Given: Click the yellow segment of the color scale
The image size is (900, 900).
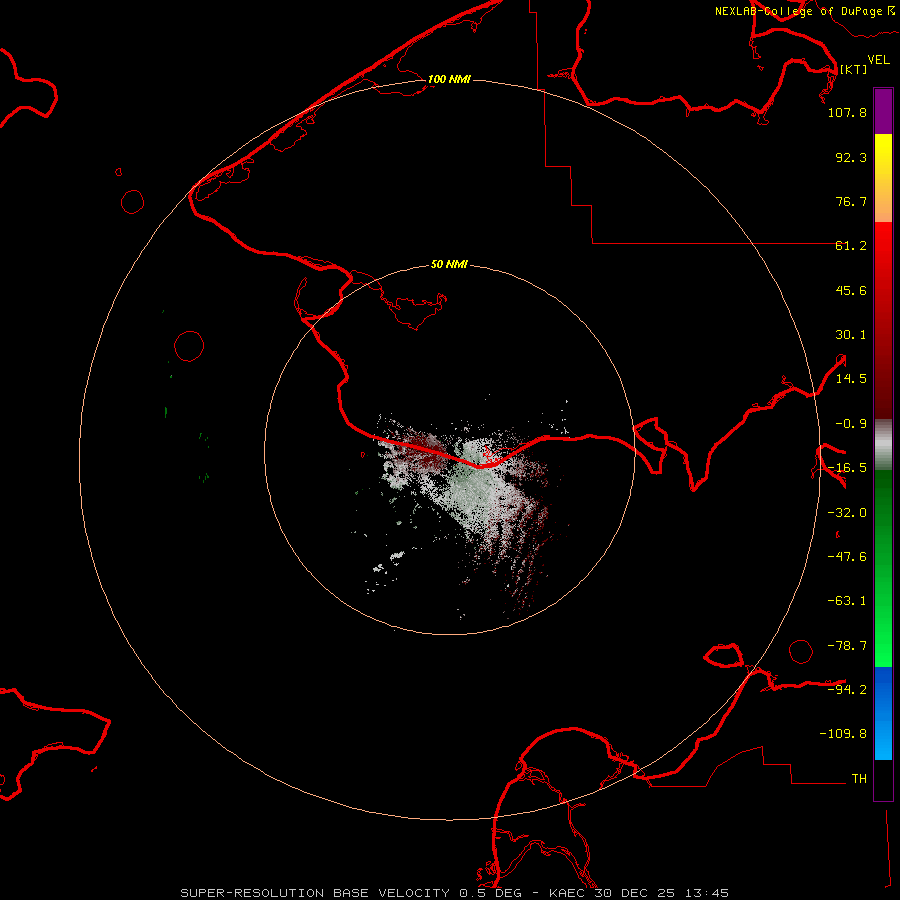Looking at the screenshot, I should 883,155.
